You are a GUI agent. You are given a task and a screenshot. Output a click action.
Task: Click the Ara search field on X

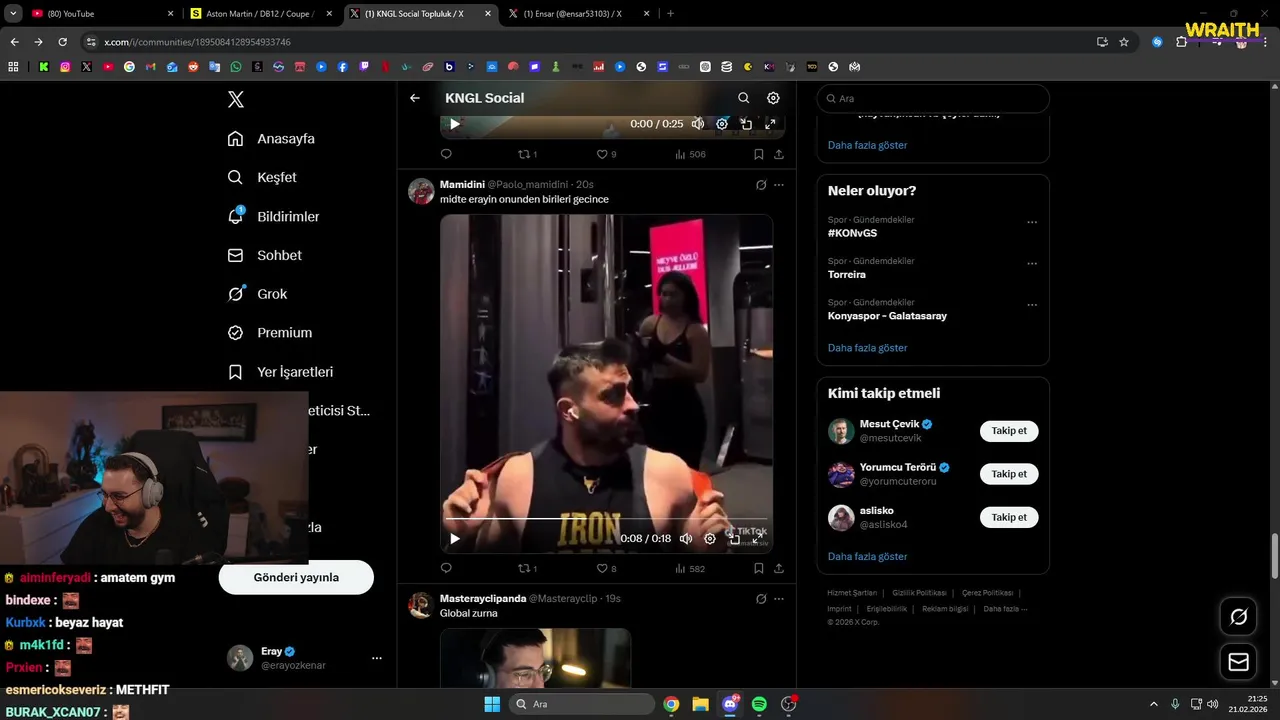(933, 99)
